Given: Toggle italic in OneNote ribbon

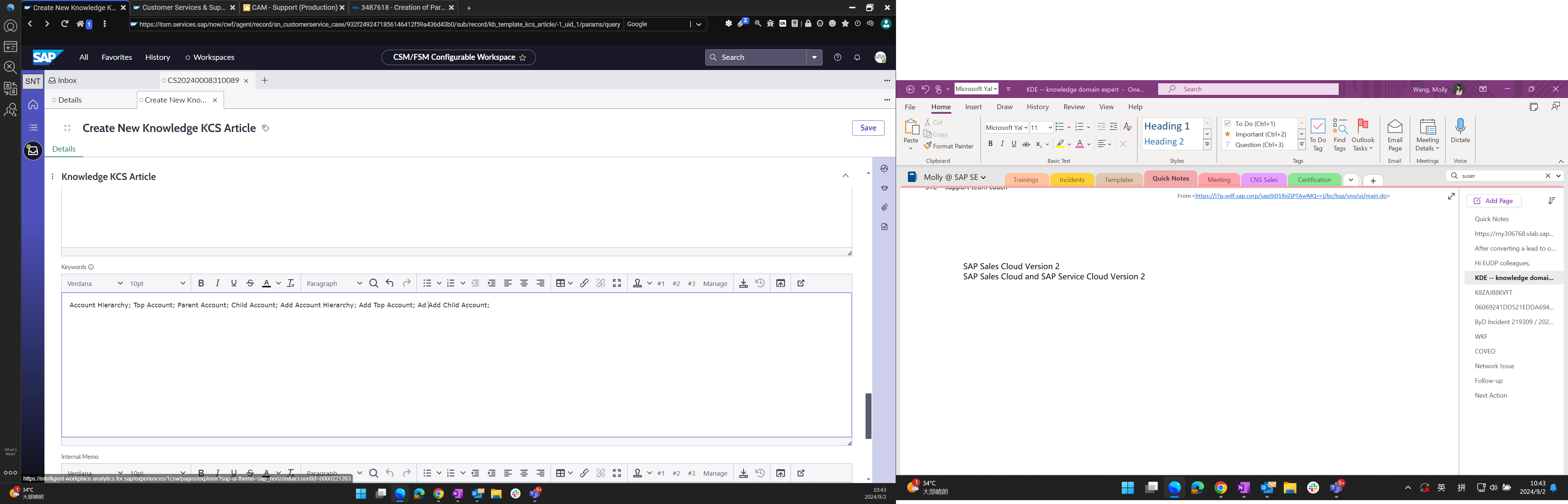Looking at the screenshot, I should [x=1002, y=143].
